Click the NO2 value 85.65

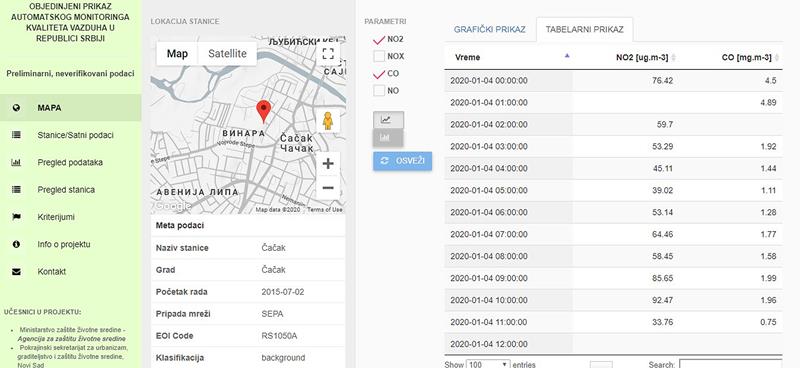coord(662,278)
